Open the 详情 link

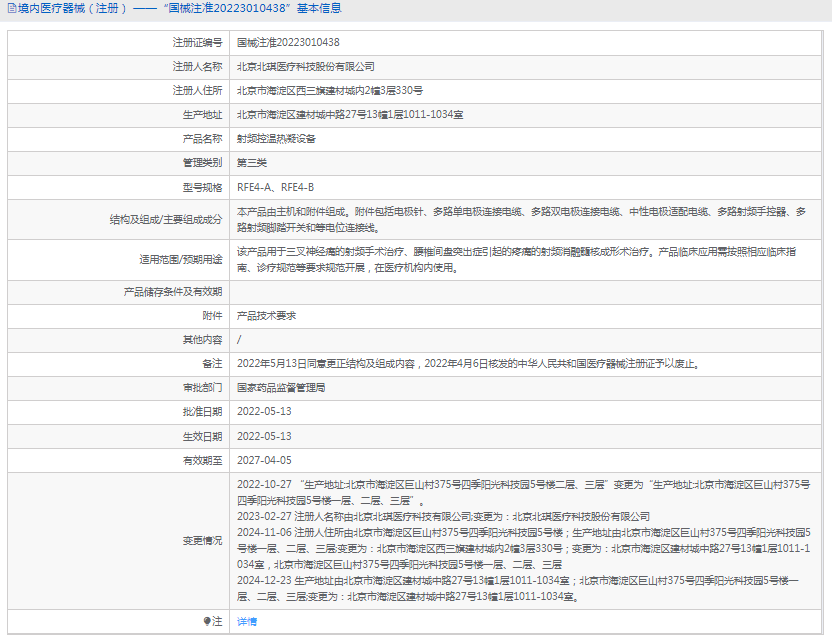(247, 621)
